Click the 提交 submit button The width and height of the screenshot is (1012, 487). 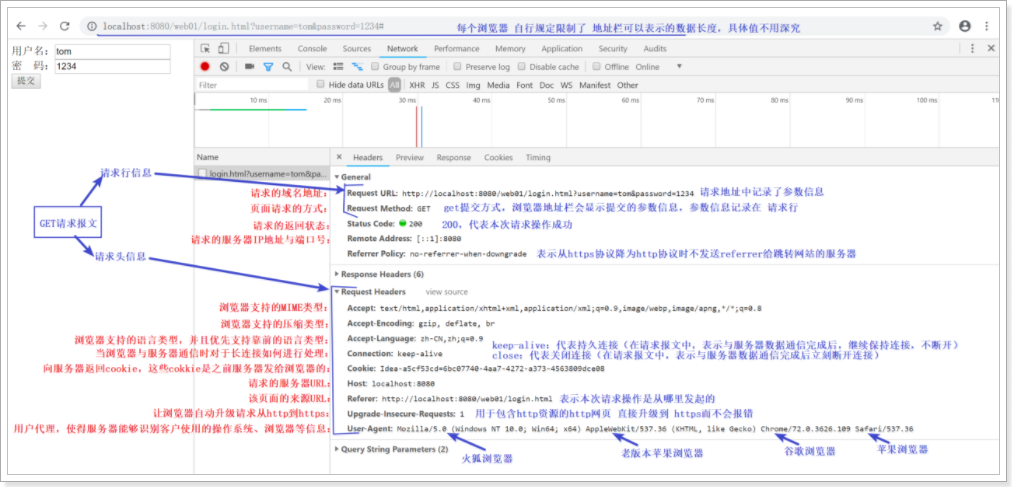[x=26, y=81]
